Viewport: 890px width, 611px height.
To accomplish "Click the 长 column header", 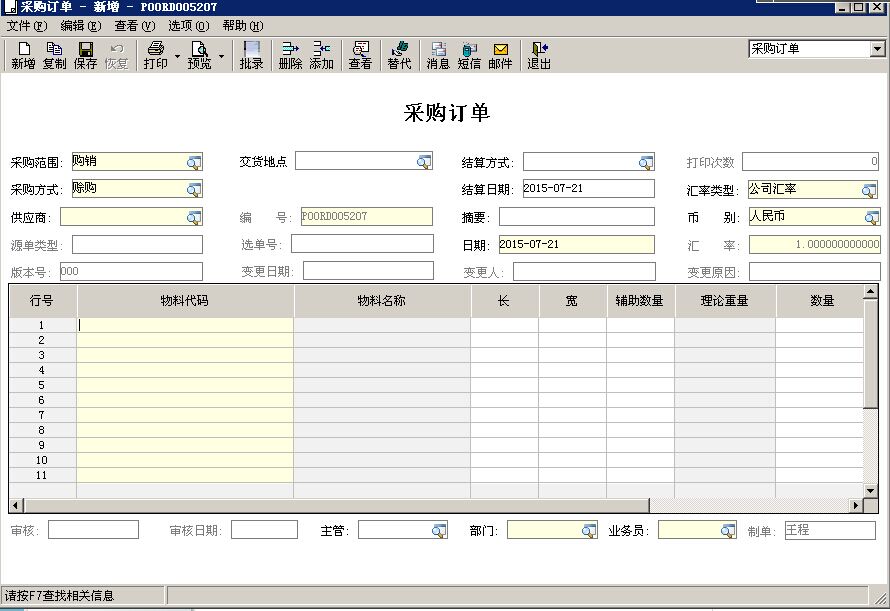I will click(504, 300).
